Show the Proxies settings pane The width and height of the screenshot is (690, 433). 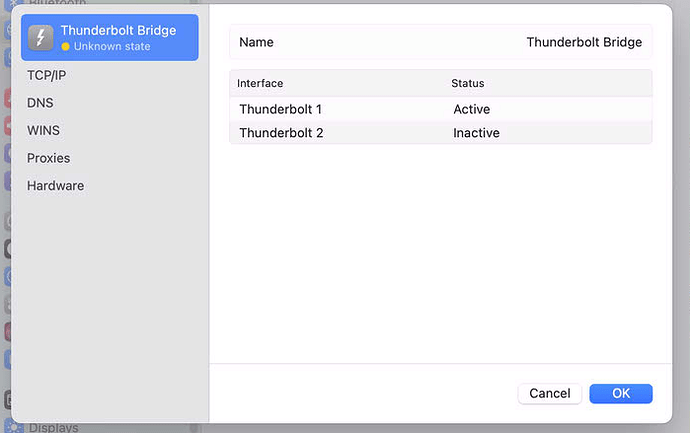pyautogui.click(x=48, y=158)
